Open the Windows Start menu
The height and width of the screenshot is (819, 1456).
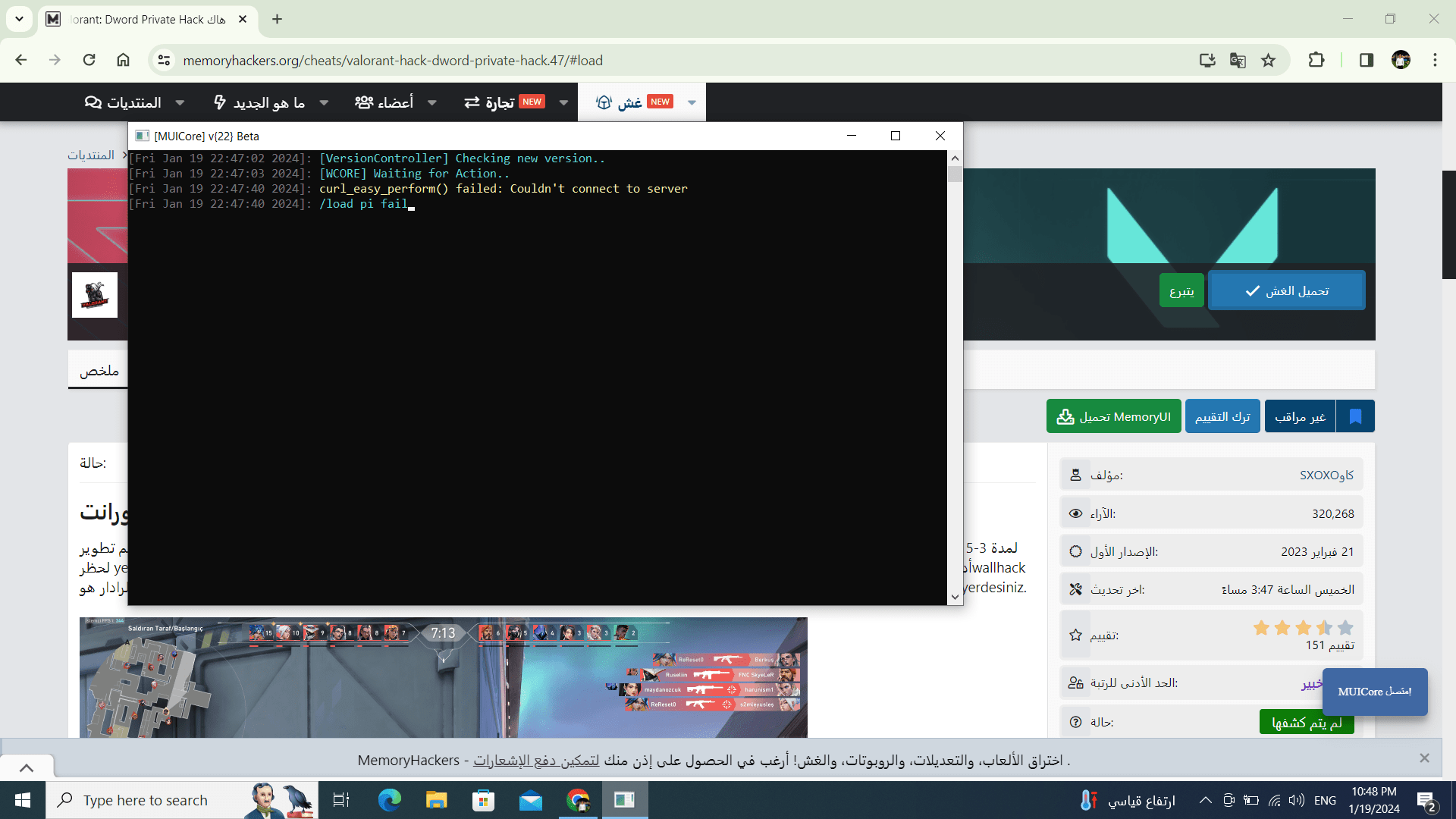[23, 800]
